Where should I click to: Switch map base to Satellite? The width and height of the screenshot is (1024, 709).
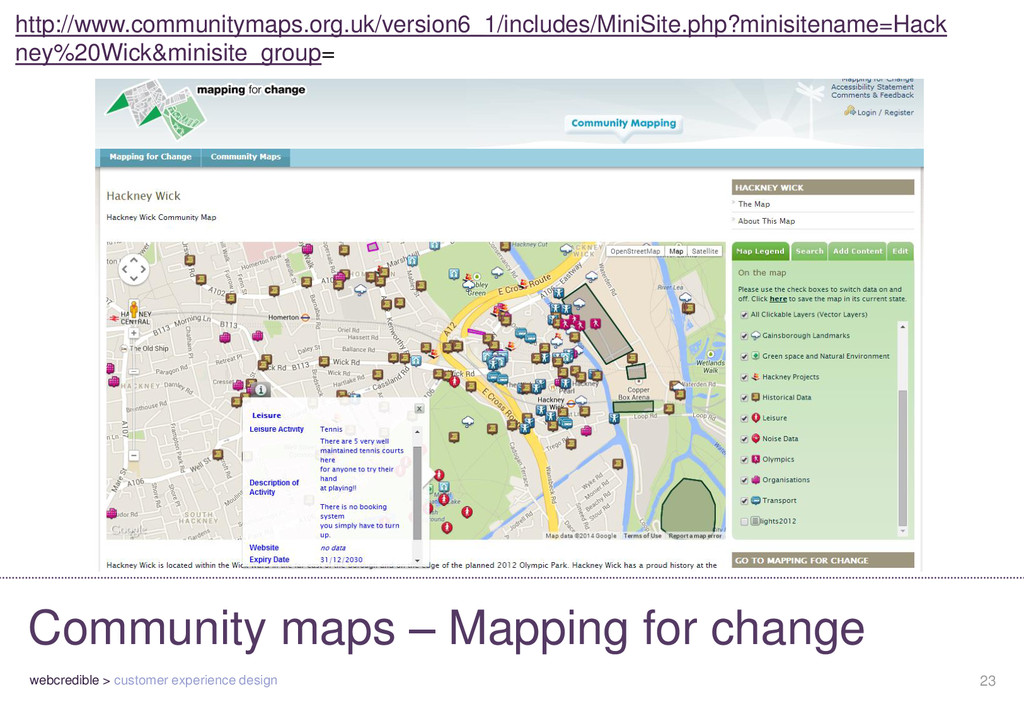(x=705, y=251)
